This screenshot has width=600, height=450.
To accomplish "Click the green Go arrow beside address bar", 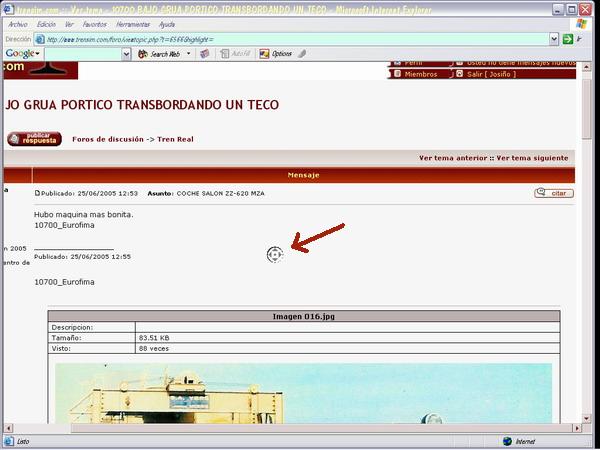I will (567, 39).
